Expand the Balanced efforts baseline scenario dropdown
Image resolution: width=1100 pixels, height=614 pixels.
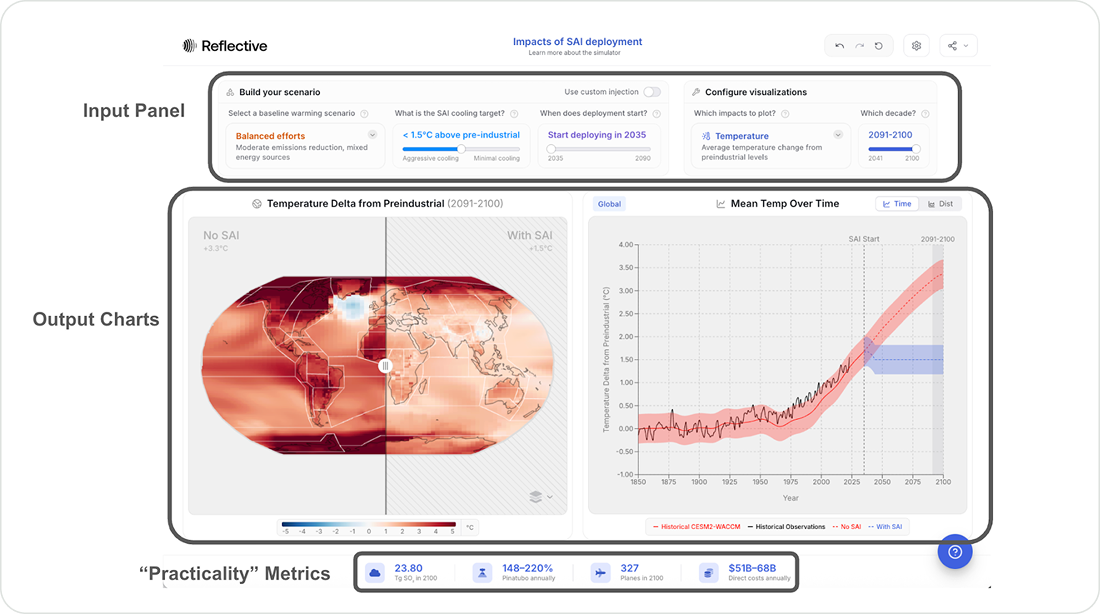[372, 134]
